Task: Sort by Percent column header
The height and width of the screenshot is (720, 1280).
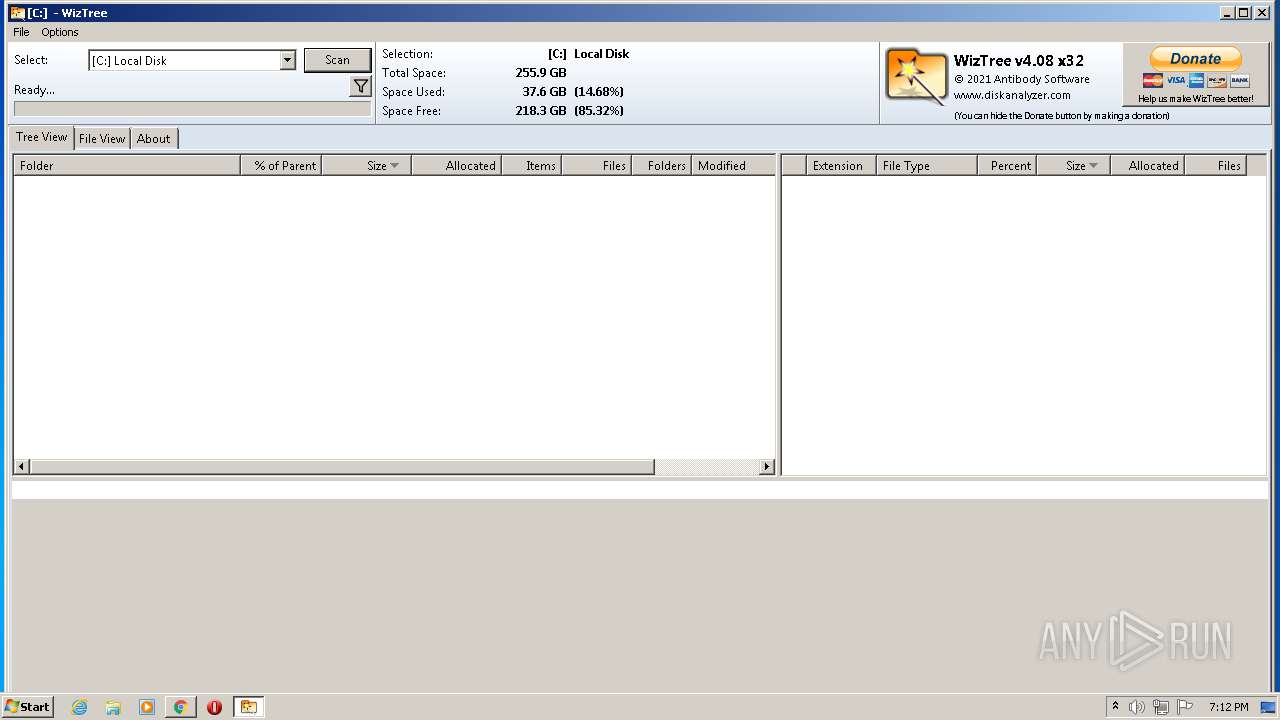Action: coord(1007,165)
